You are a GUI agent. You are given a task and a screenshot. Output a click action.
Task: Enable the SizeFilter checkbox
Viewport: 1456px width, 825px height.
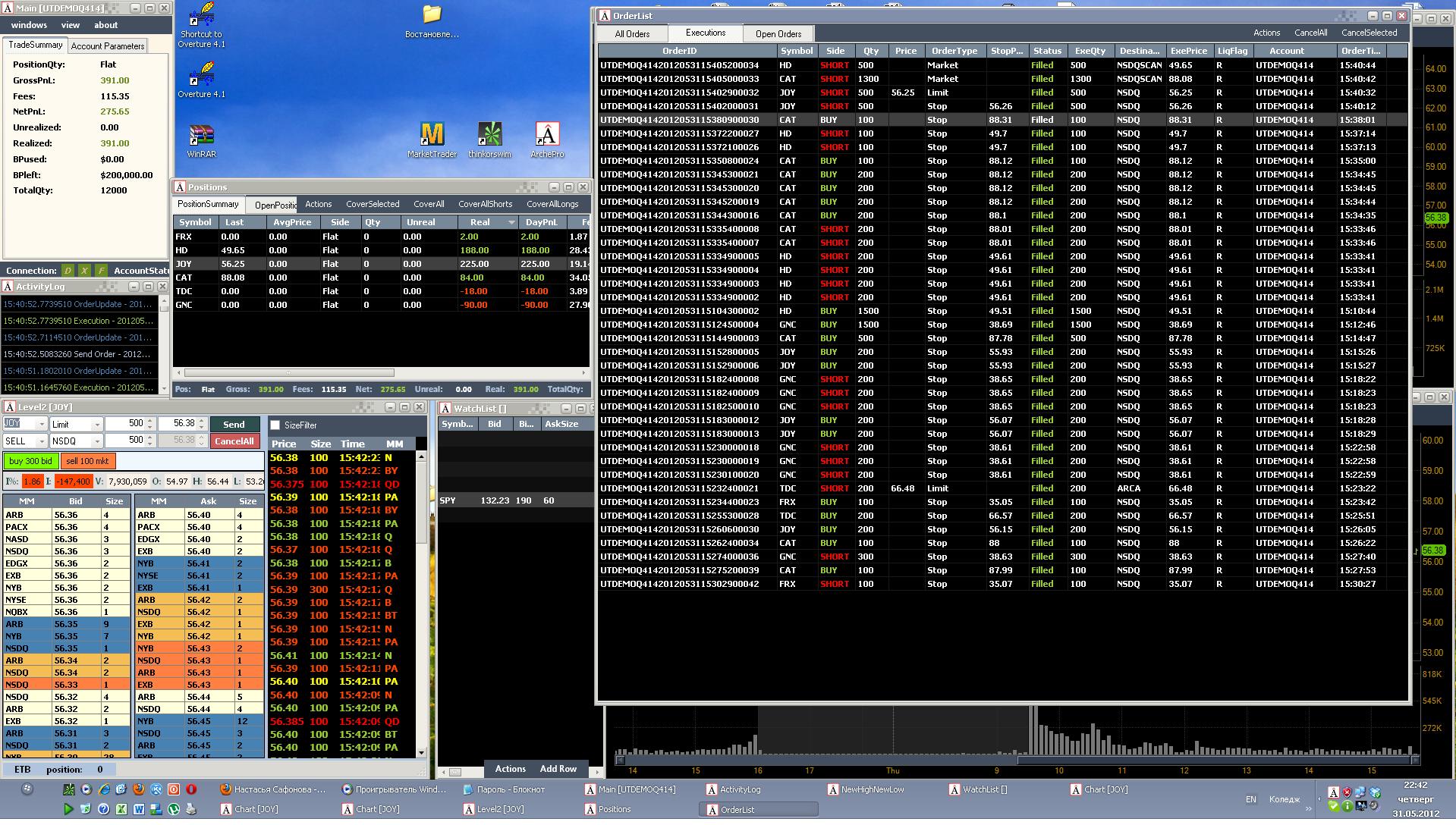(x=275, y=425)
